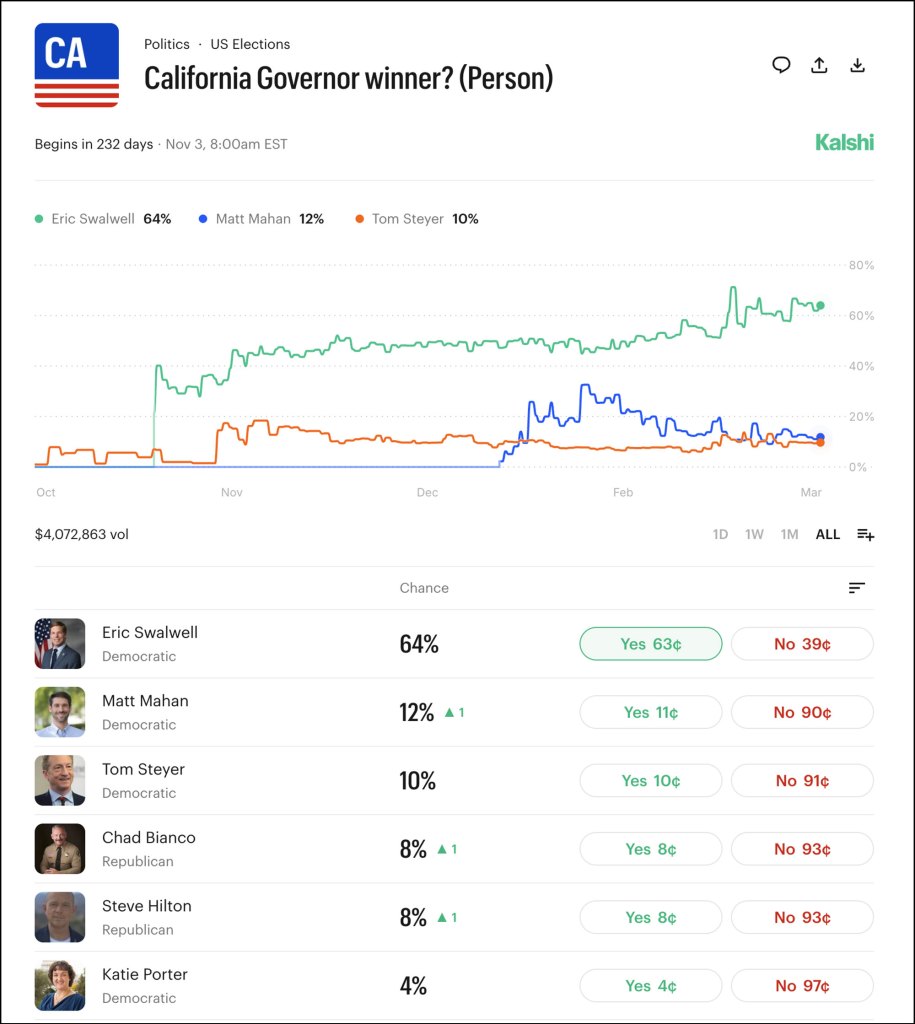Buy Yes 63¢ for Eric Swalwell

pyautogui.click(x=650, y=644)
